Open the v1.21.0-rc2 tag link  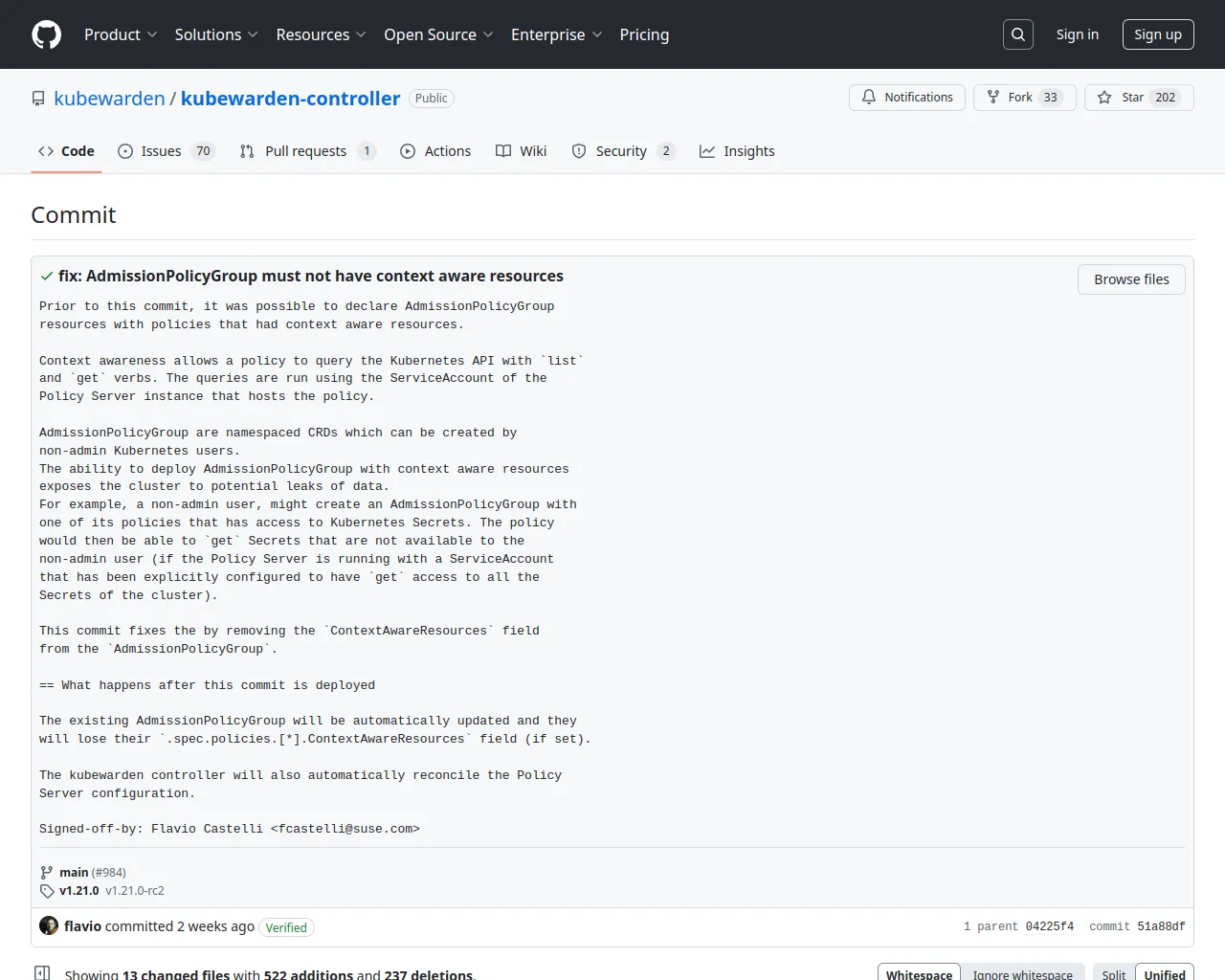[x=135, y=891]
